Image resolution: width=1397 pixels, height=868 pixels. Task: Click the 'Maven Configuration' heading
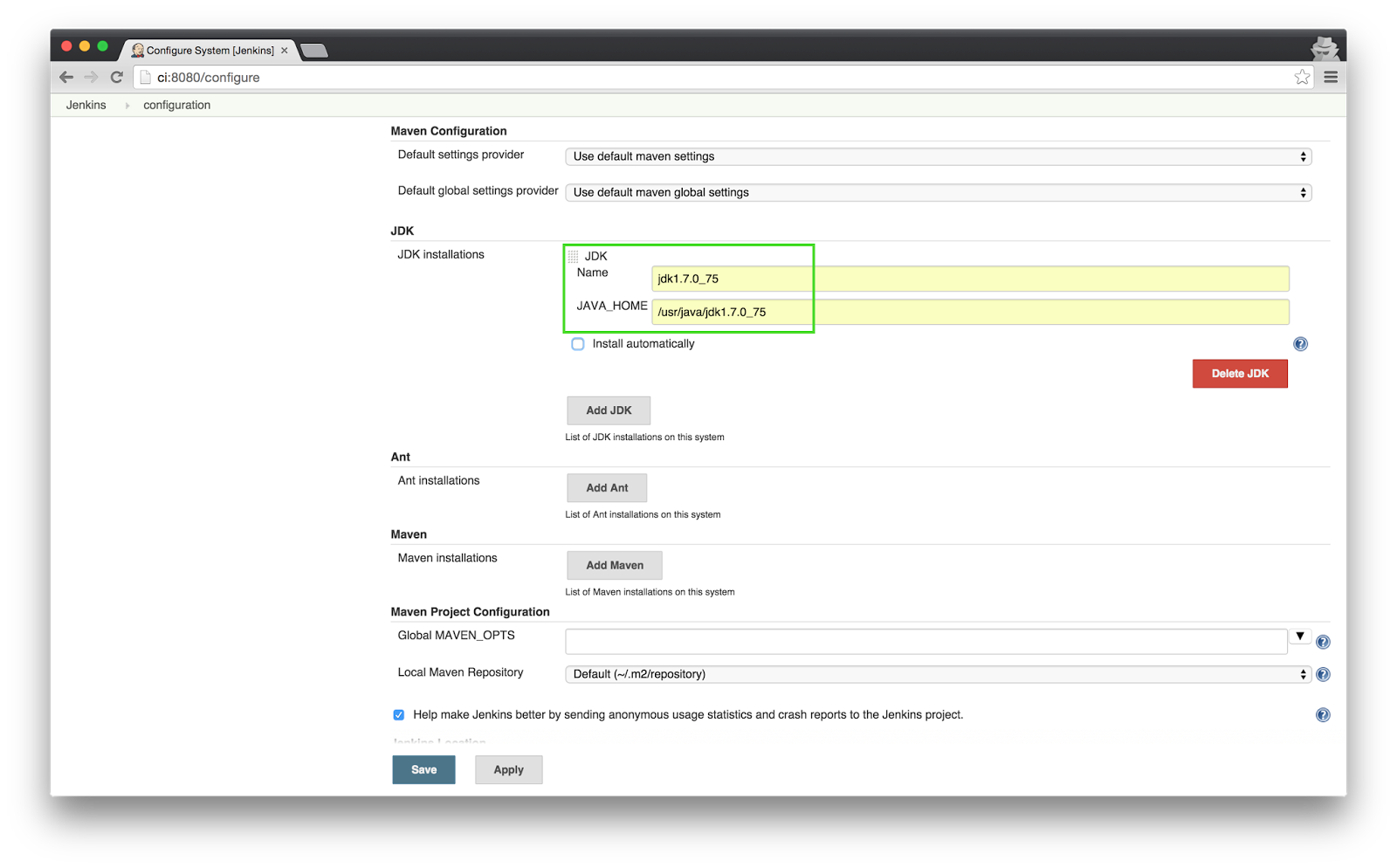(x=449, y=131)
